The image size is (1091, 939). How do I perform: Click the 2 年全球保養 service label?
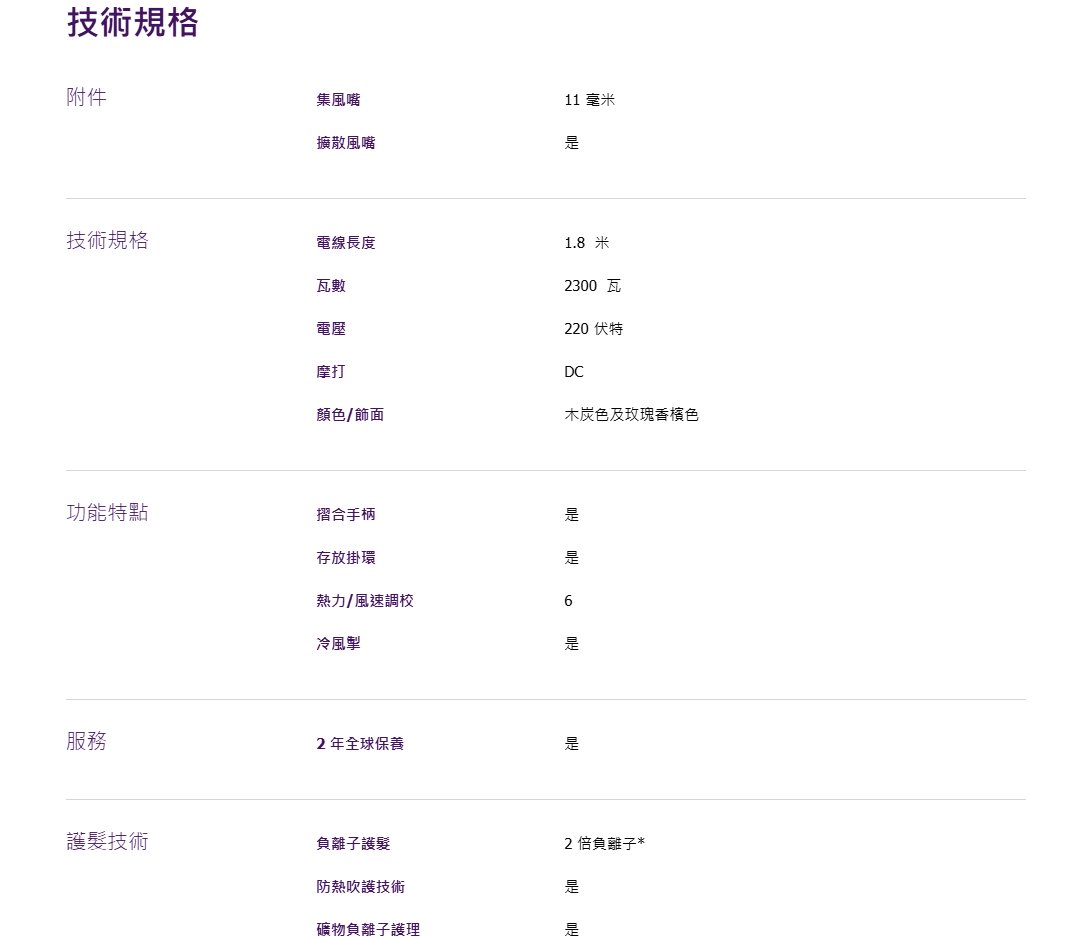click(360, 744)
